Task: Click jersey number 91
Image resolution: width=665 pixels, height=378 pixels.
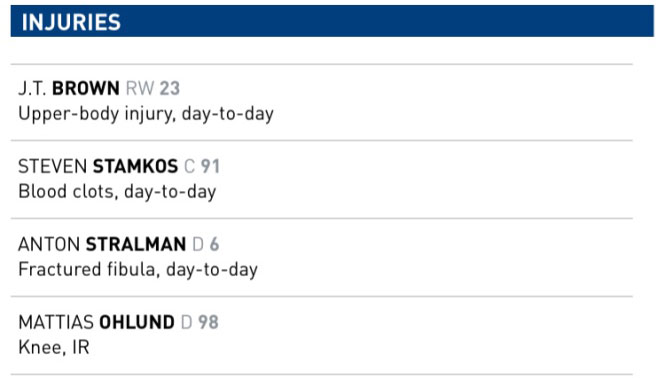Action: pyautogui.click(x=210, y=166)
